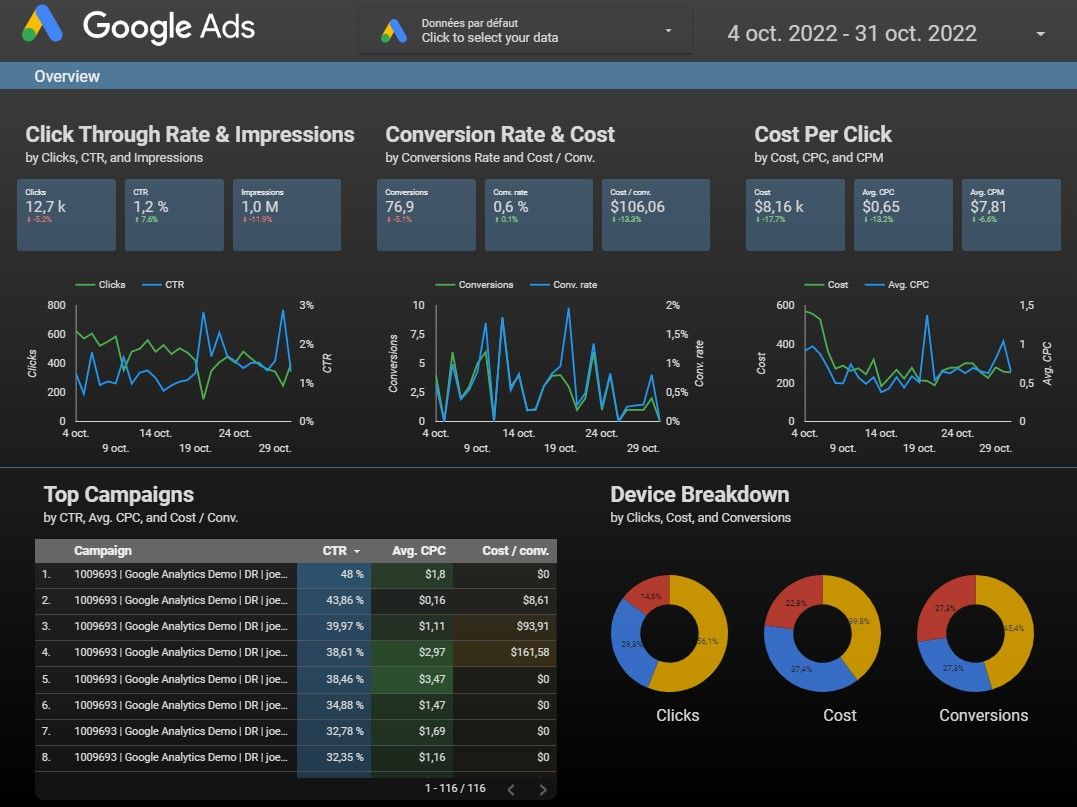Toggle the Conv. rate legend item
This screenshot has height=807, width=1077.
tap(564, 284)
